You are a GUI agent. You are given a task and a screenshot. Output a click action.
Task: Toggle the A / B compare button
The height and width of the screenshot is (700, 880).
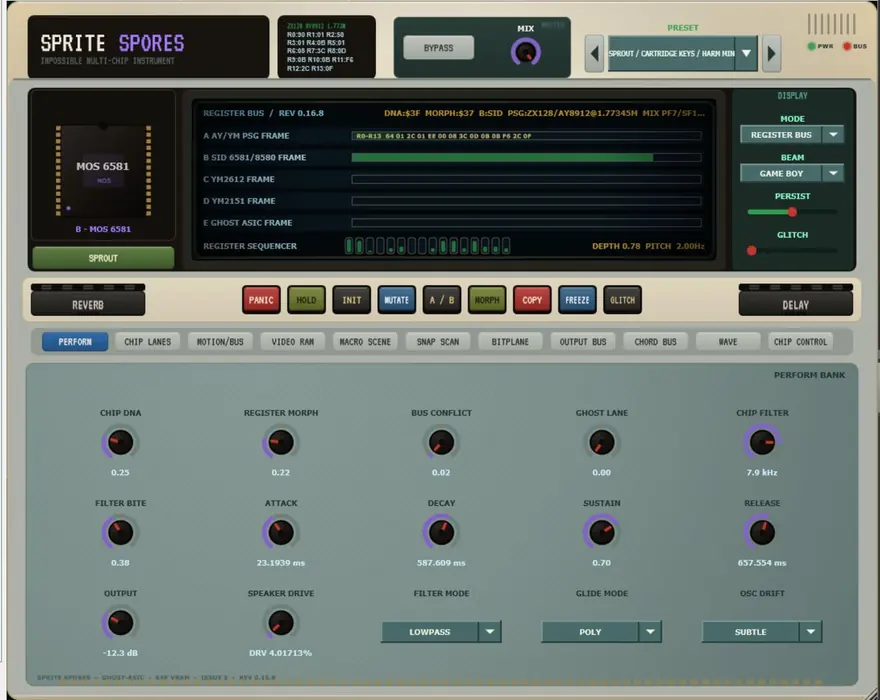[x=442, y=300]
